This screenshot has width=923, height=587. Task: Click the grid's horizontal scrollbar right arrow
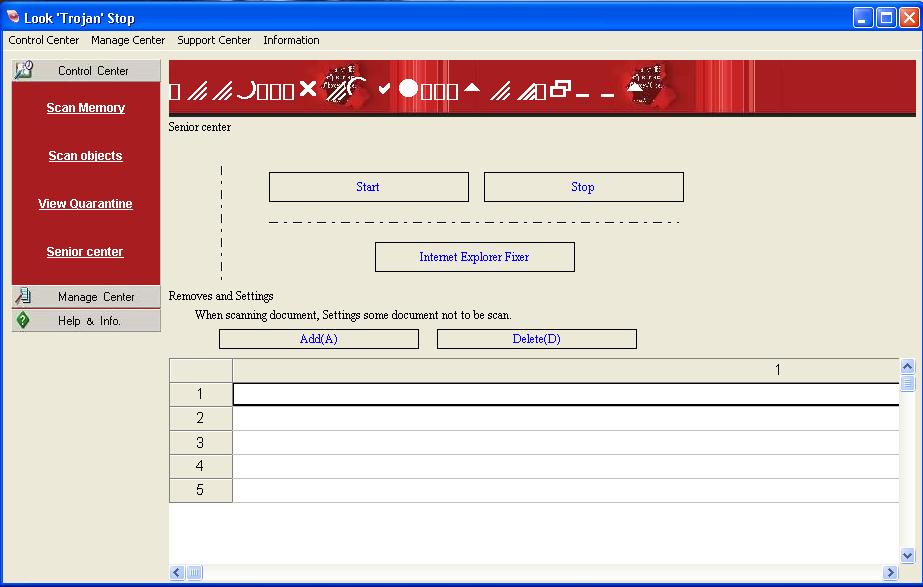click(890, 572)
